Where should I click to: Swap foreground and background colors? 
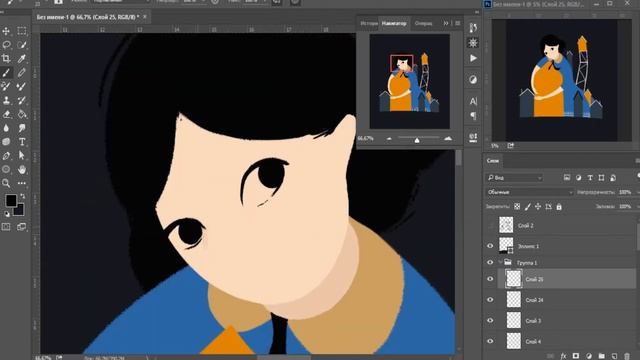(x=22, y=196)
